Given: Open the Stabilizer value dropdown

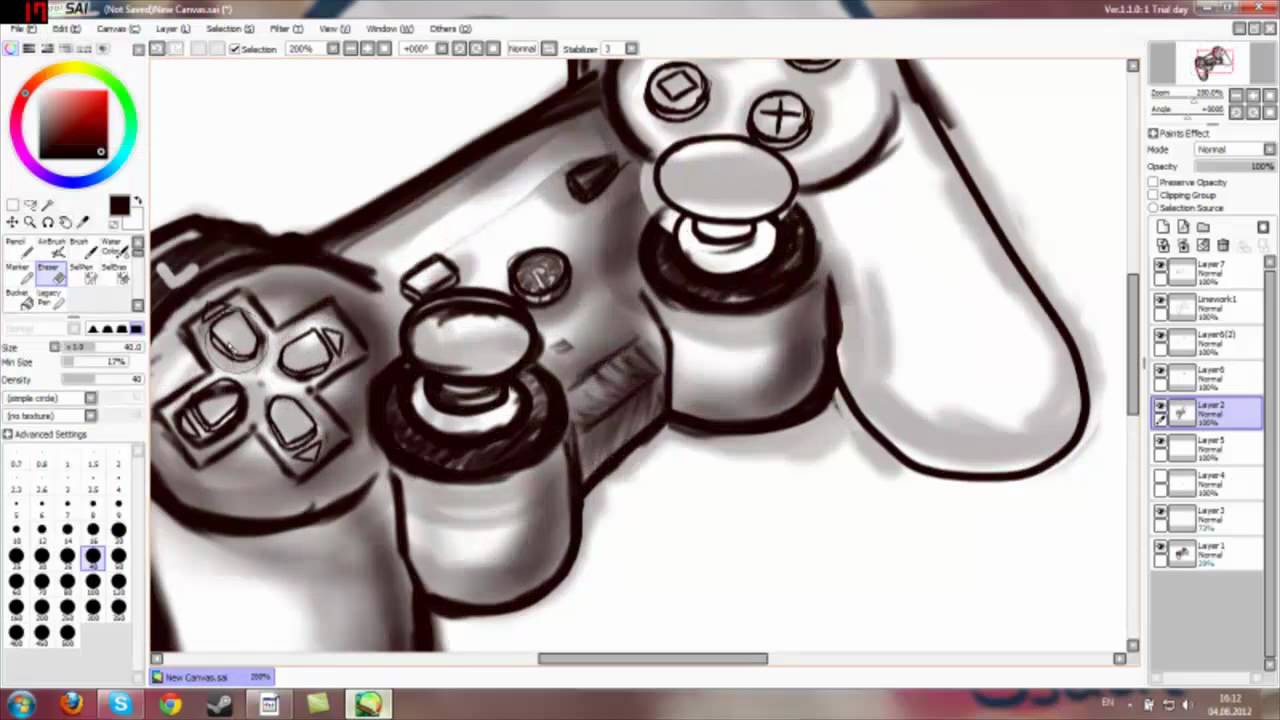Looking at the screenshot, I should 631,47.
